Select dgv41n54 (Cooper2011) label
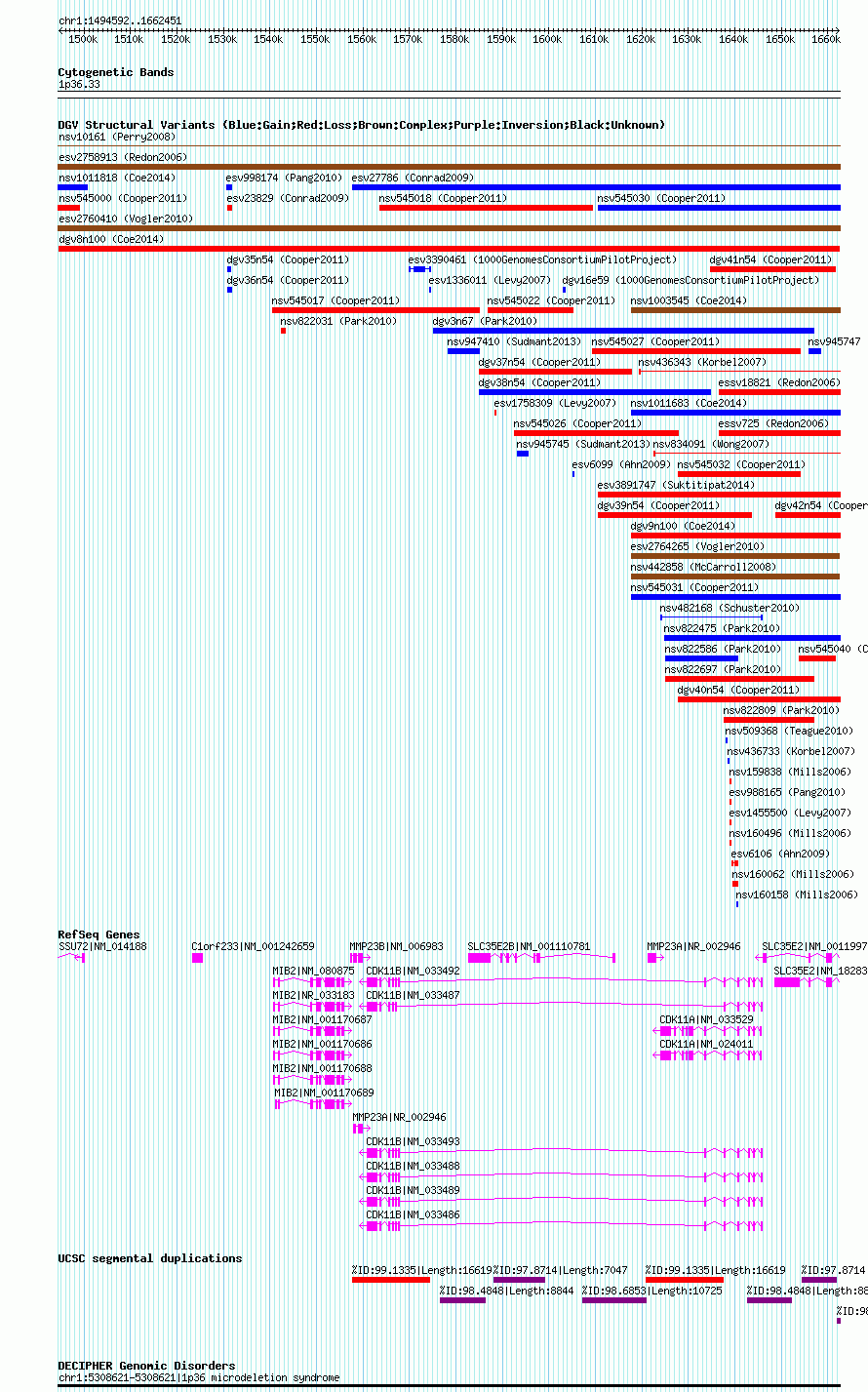Viewport: 868px width, 1392px height. (771, 259)
